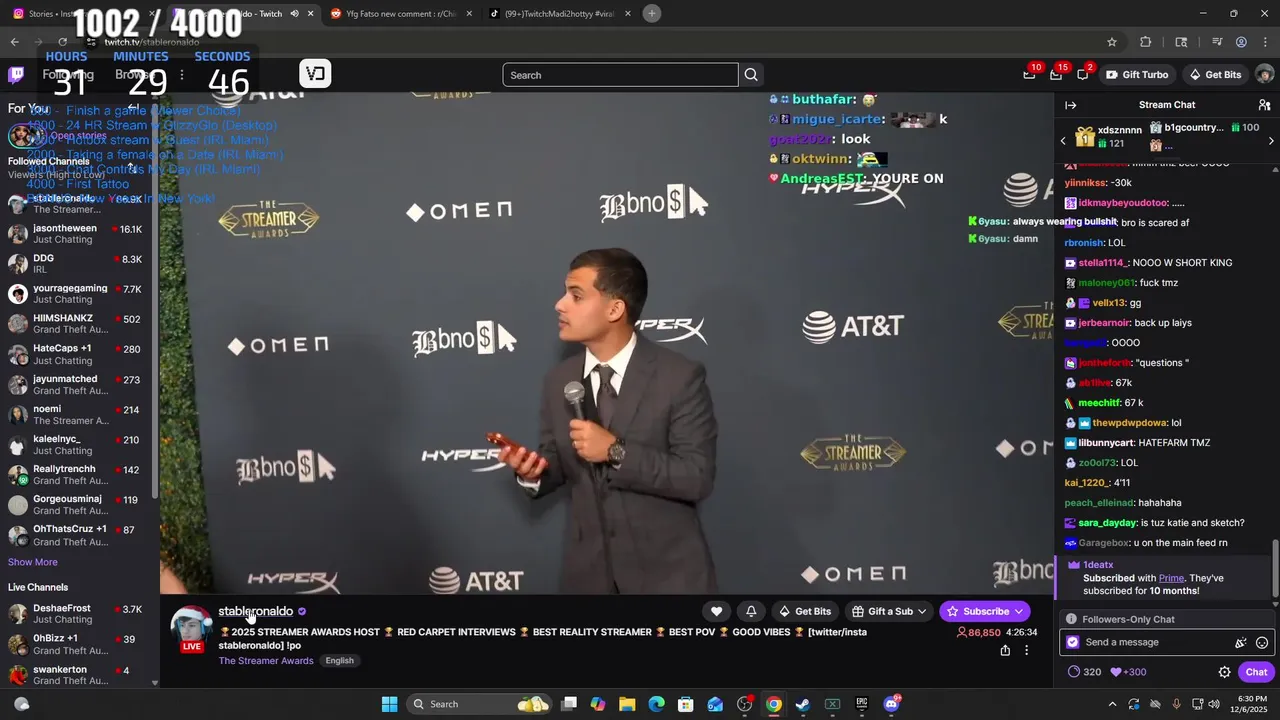This screenshot has height=720, width=1280.
Task: Open the Gift a Sub dropdown
Action: click(889, 611)
